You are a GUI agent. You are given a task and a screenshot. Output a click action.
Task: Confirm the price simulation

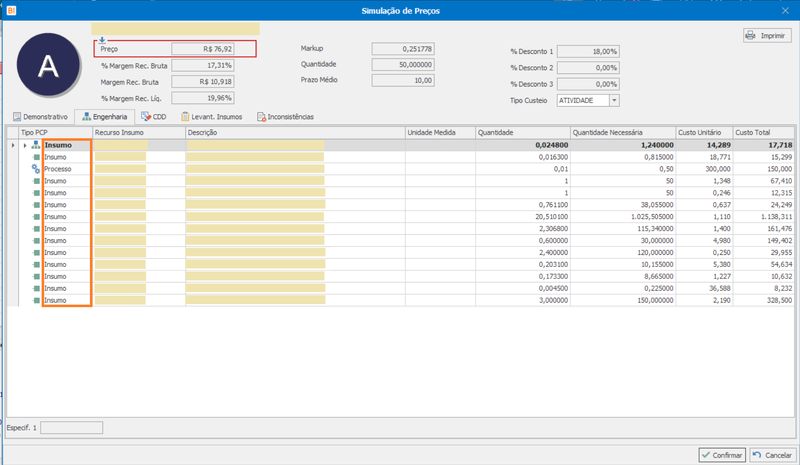tap(722, 455)
